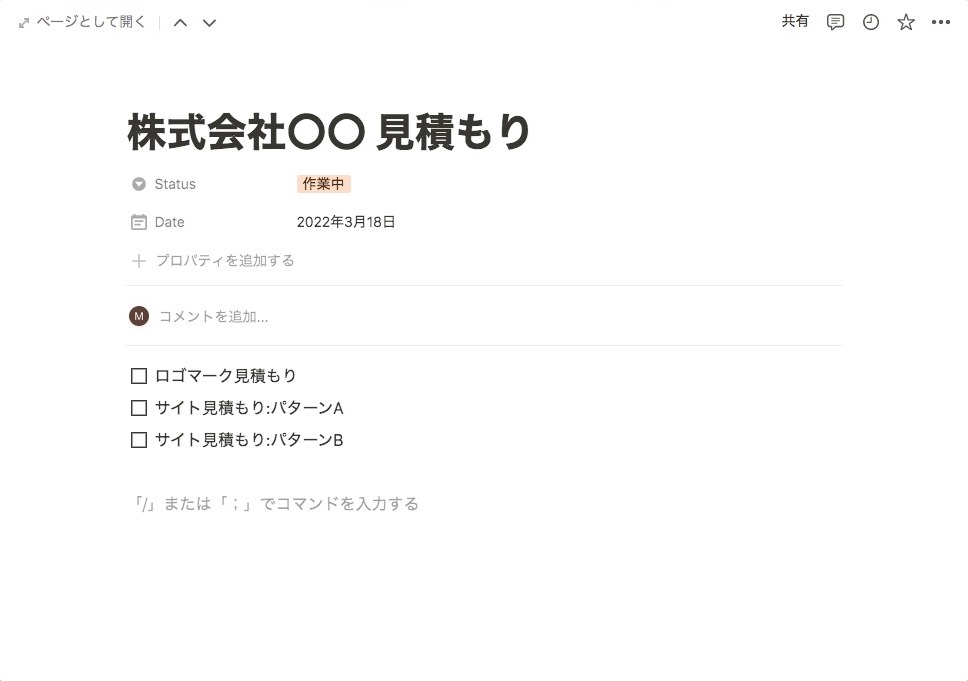Click the text ロゴマーク見積もり
968x681 pixels.
pos(225,375)
